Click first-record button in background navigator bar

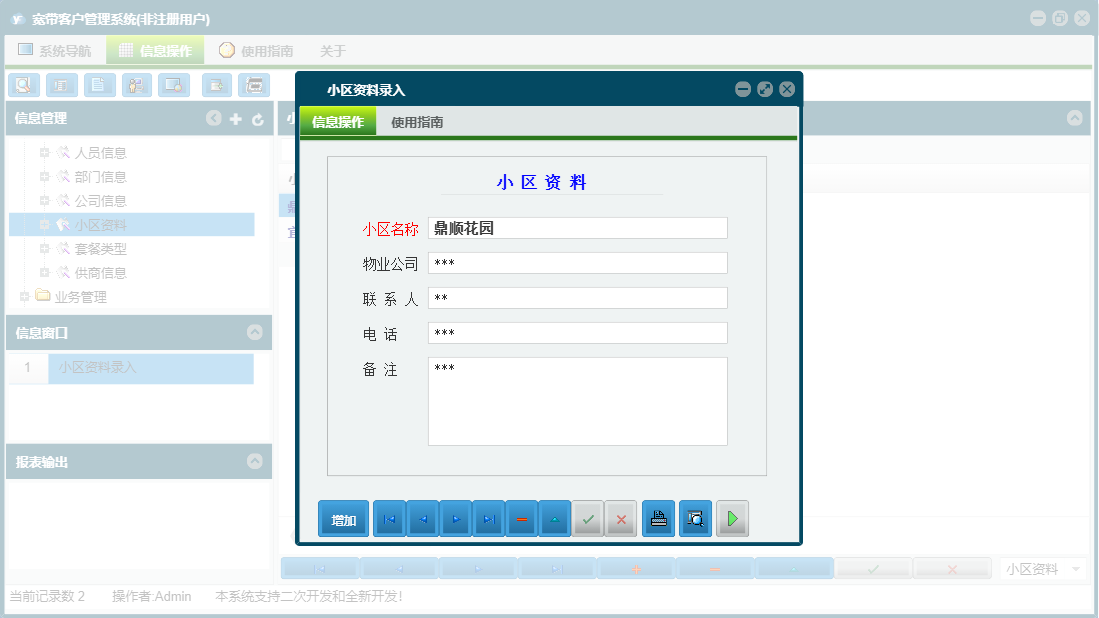point(320,569)
